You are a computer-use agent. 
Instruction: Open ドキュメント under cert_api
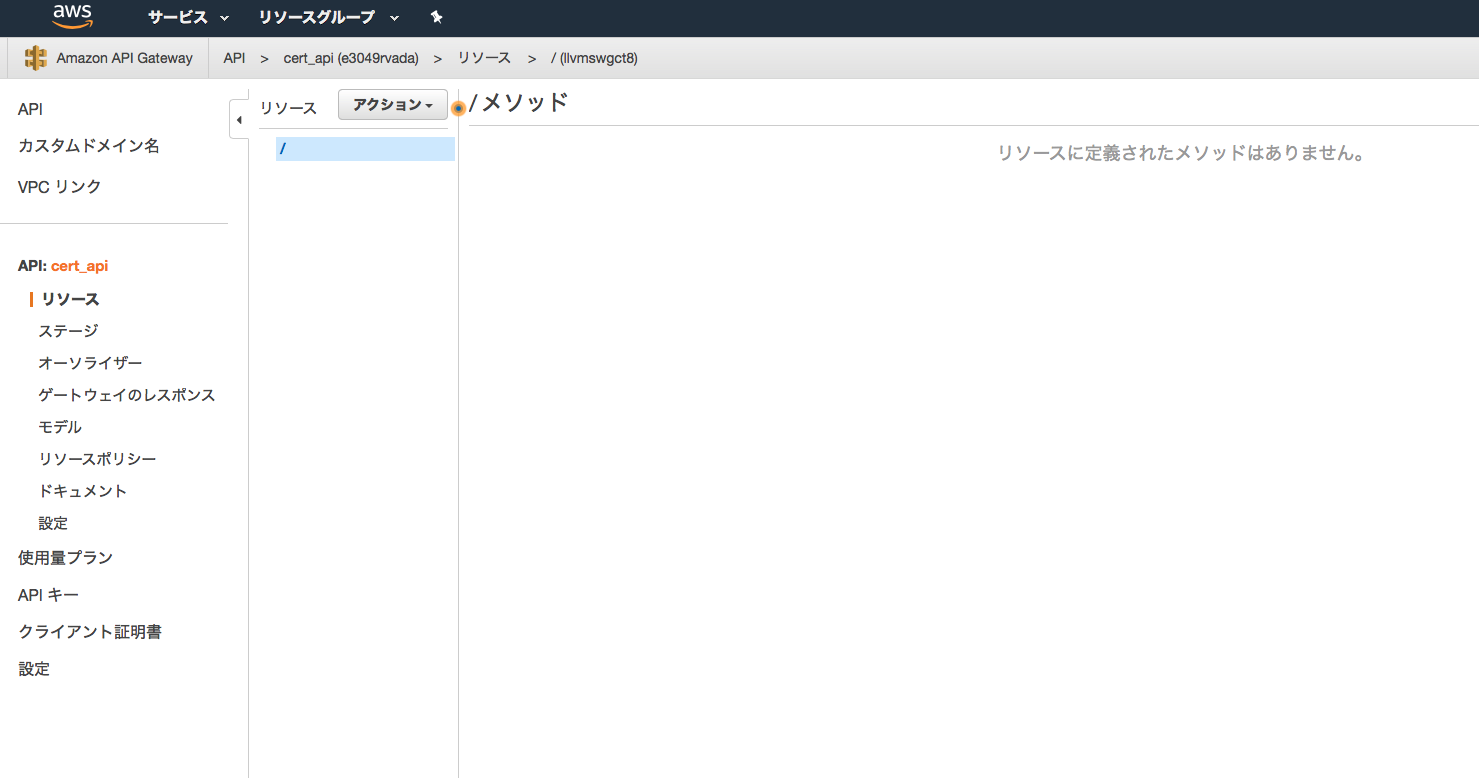82,491
